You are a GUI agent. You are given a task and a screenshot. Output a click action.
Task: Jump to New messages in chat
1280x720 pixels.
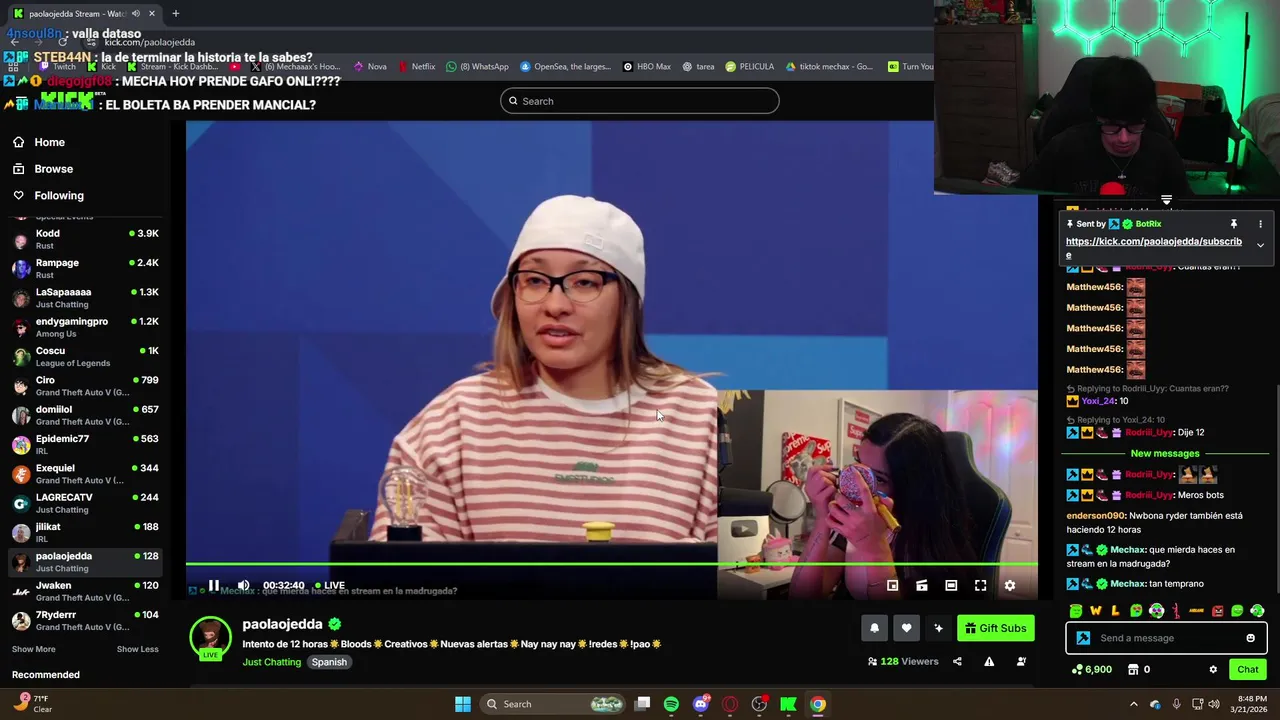tap(1165, 454)
